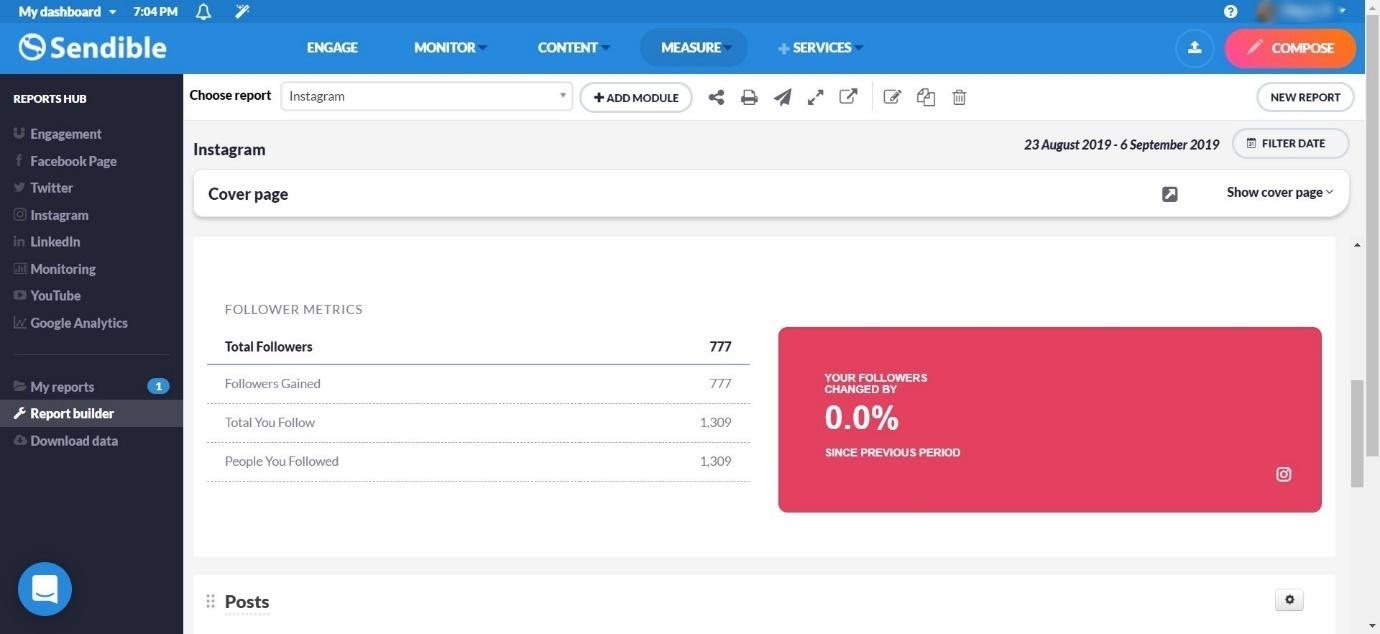Click the Cover page title
Viewport: 1380px width, 634px height.
click(248, 194)
